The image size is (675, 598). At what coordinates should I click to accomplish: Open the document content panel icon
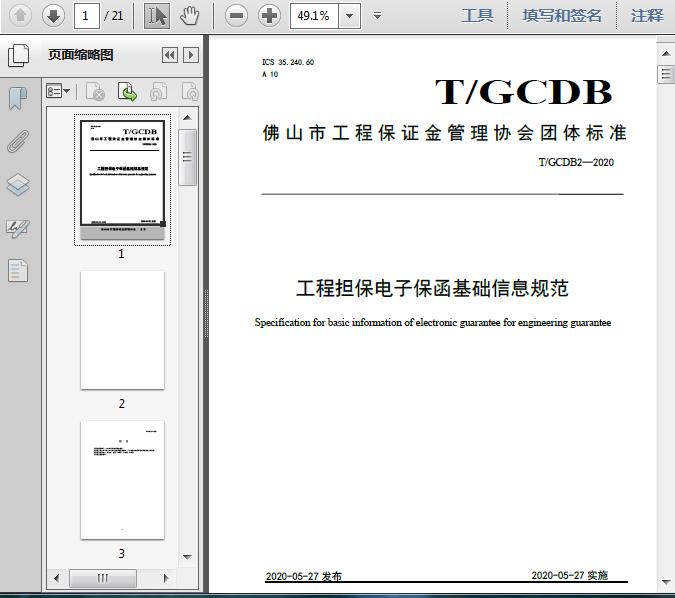click(x=18, y=271)
